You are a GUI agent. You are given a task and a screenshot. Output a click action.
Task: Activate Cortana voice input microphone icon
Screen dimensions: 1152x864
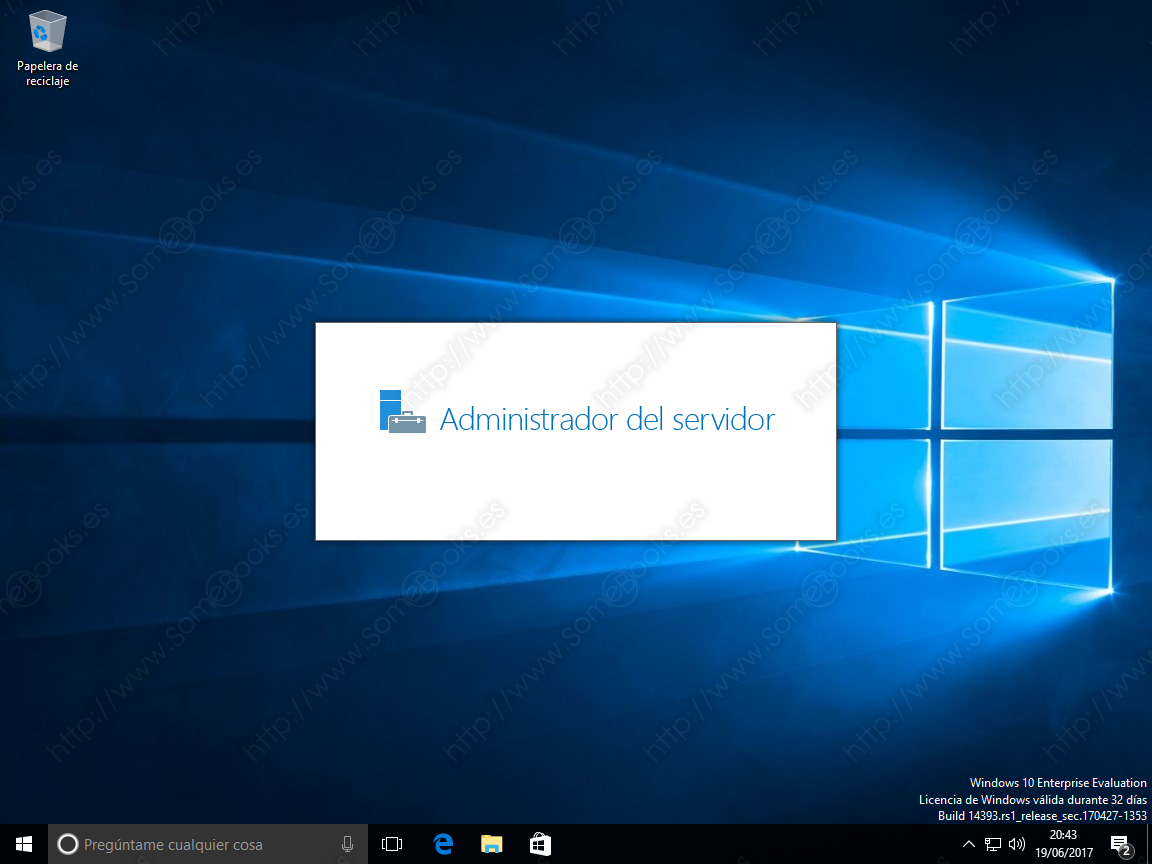point(347,845)
